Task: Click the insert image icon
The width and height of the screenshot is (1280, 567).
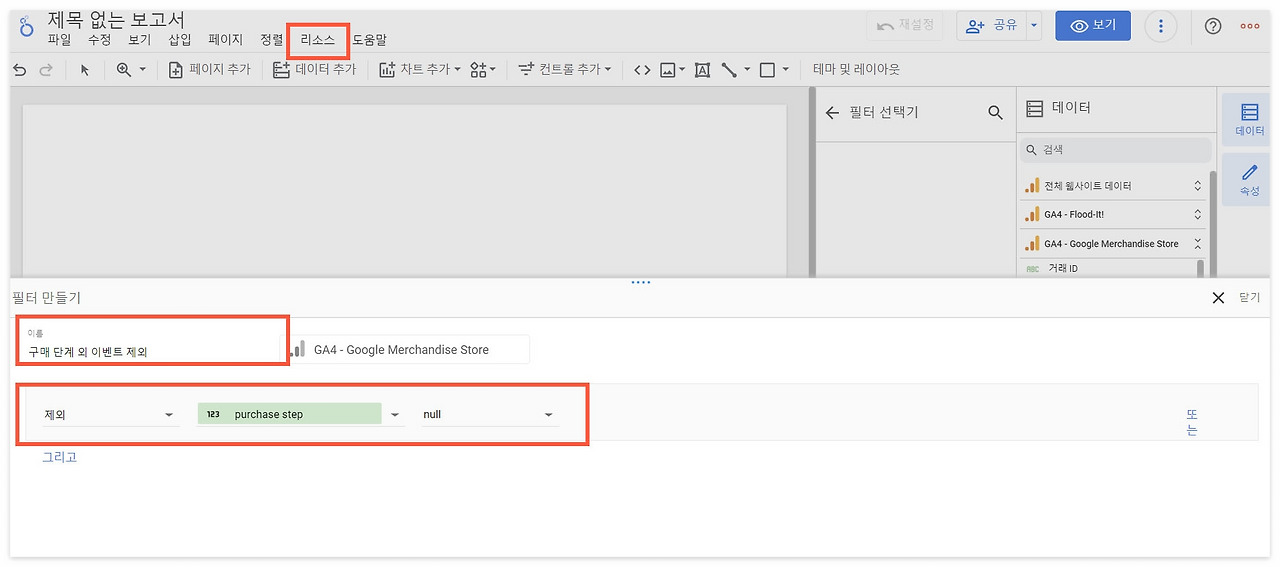Action: point(668,70)
